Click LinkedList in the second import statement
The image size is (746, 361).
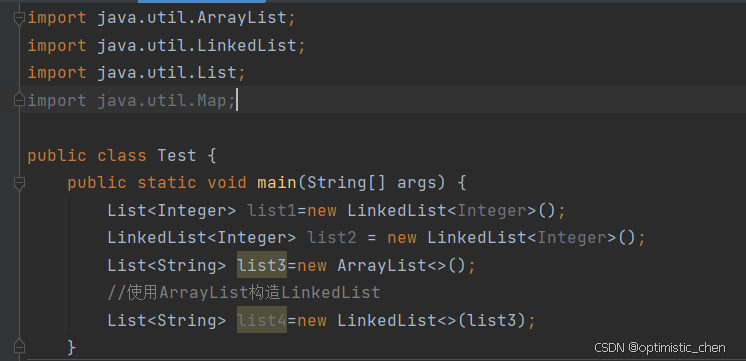click(247, 46)
